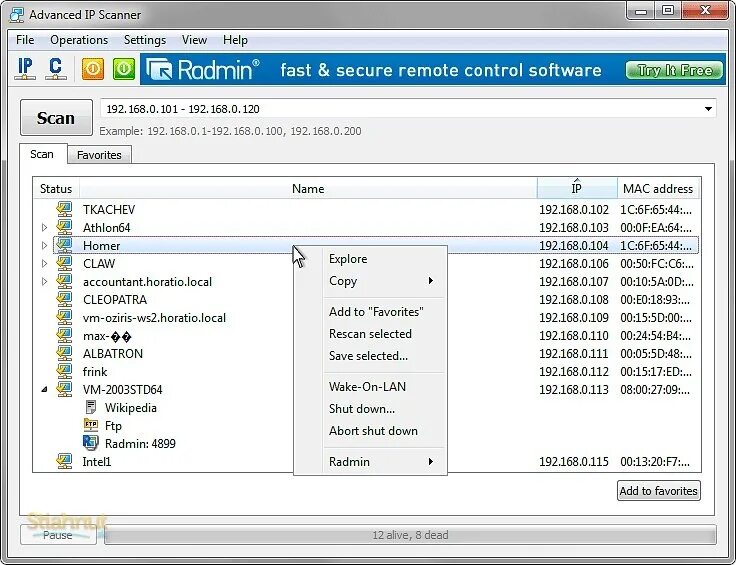Click the Radmin: 4899 entry text
Screen dimensions: 736x565
[140, 443]
